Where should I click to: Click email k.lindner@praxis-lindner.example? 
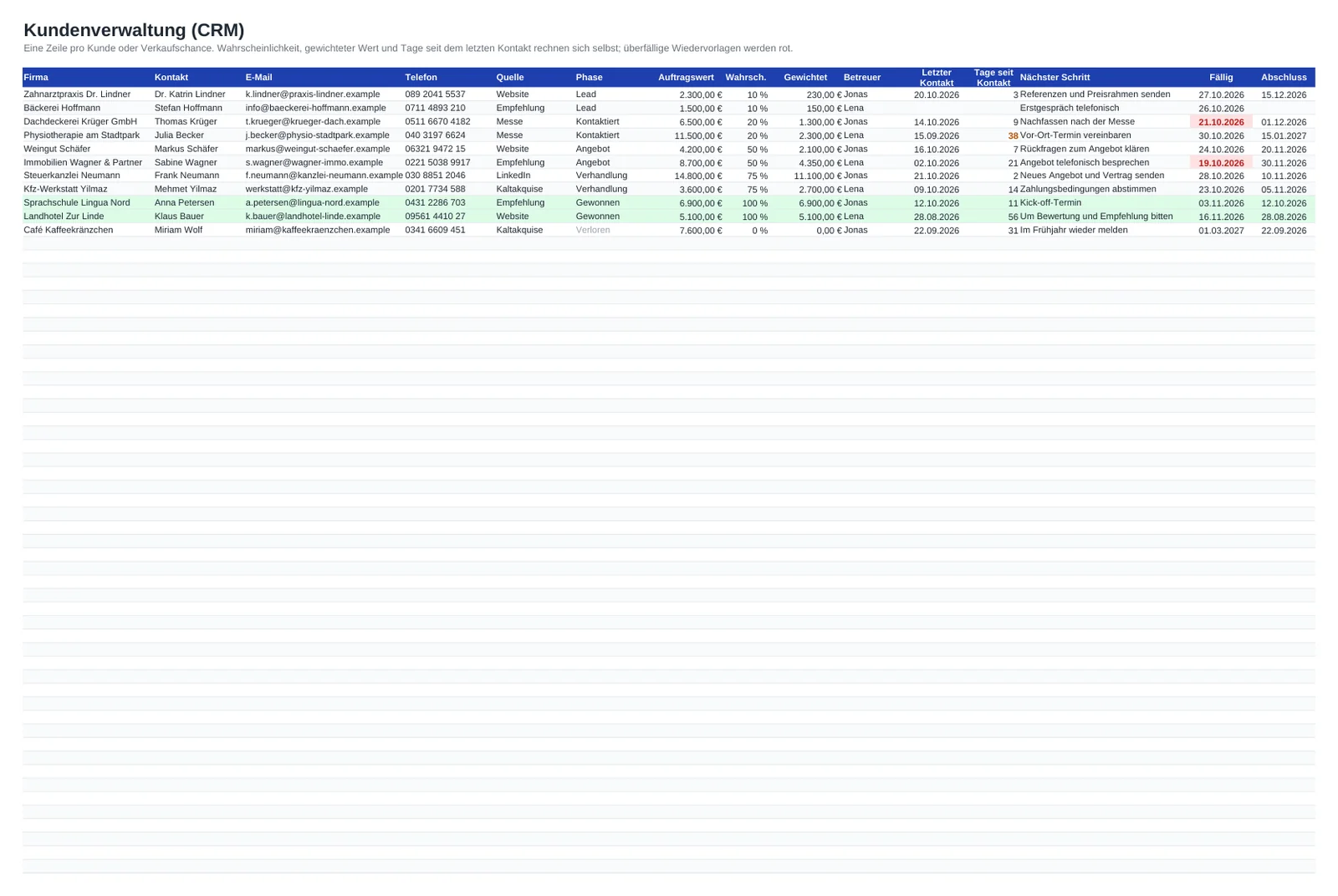tap(313, 94)
